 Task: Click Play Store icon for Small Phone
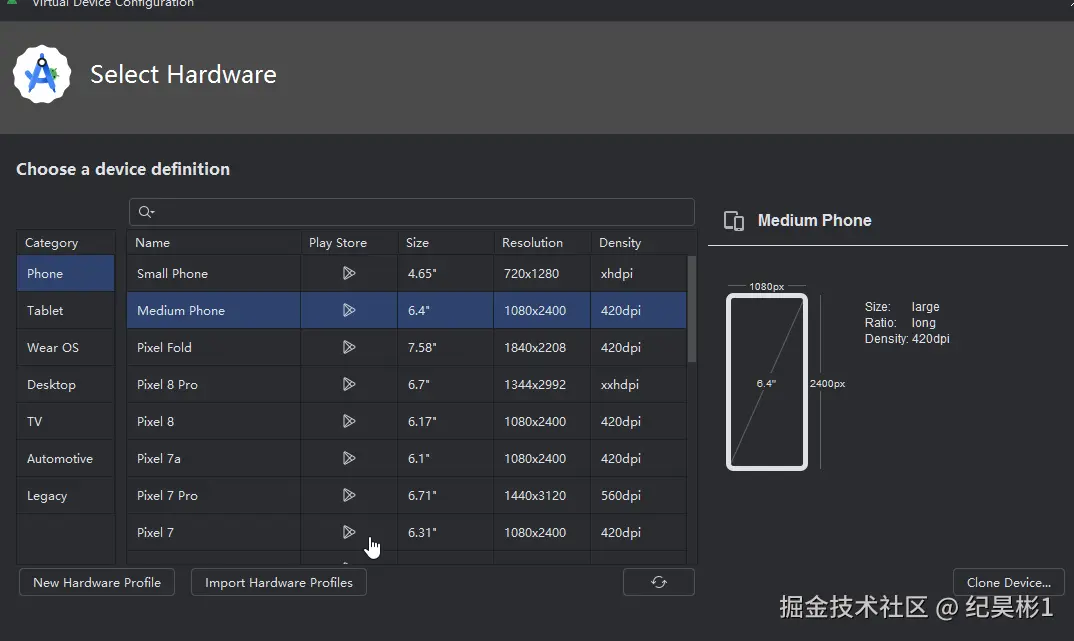click(x=349, y=273)
